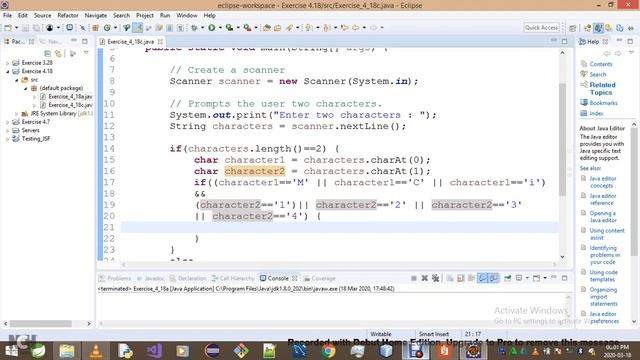Open the Debug button dropdown arrow
640x360 pixels.
point(202,28)
